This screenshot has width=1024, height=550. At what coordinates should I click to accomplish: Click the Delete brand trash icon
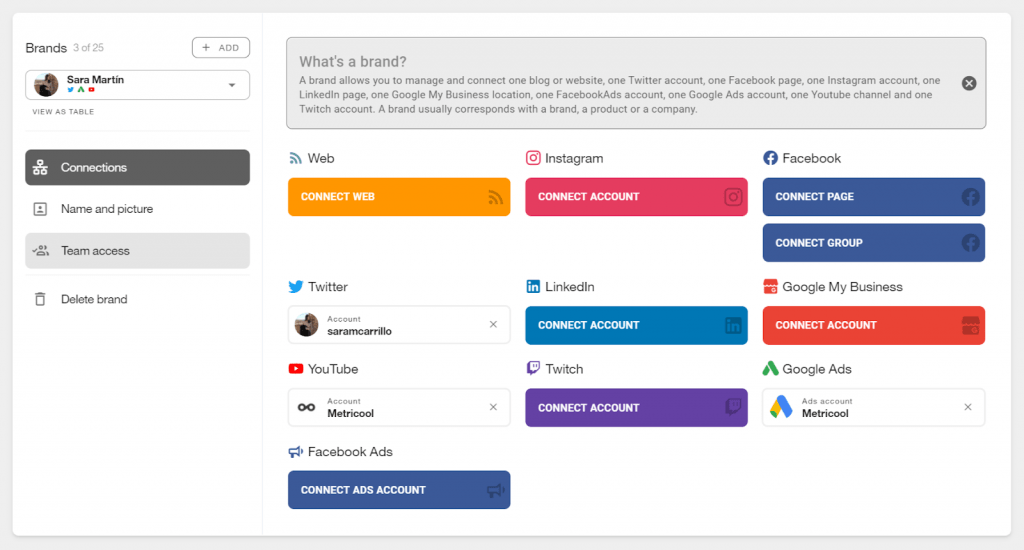coord(40,299)
